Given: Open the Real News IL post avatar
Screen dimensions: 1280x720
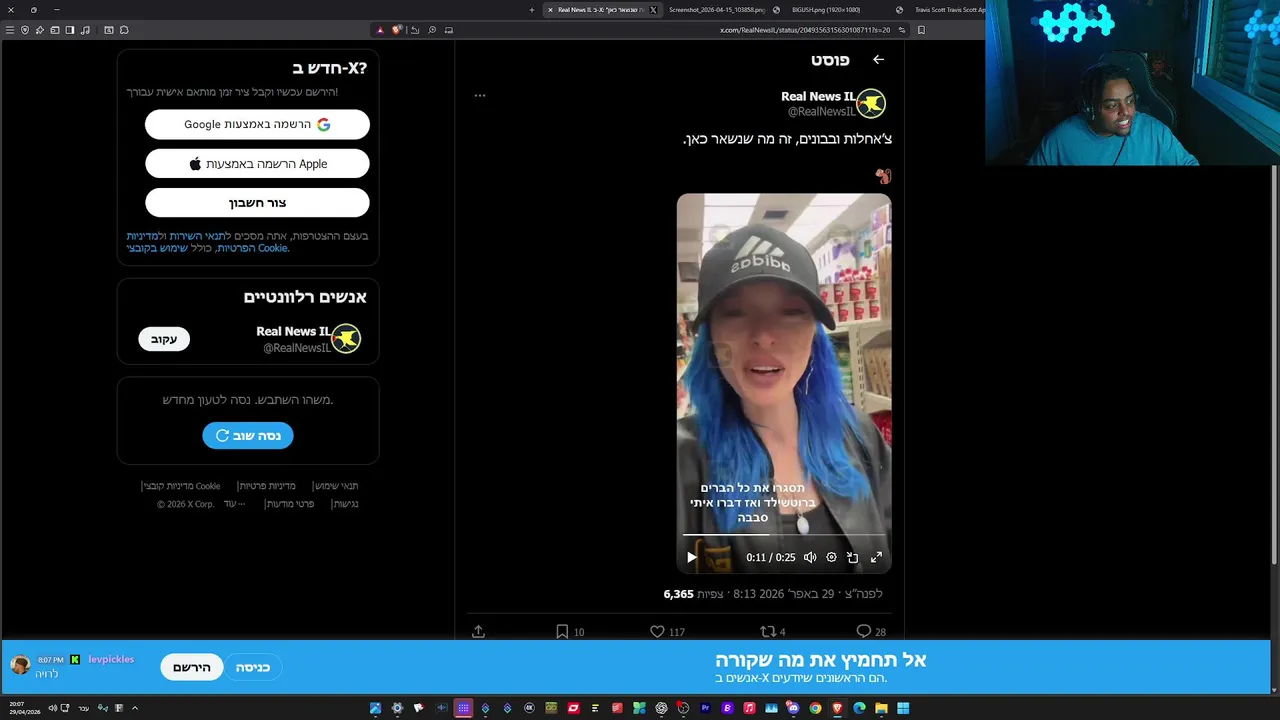Looking at the screenshot, I should point(872,103).
